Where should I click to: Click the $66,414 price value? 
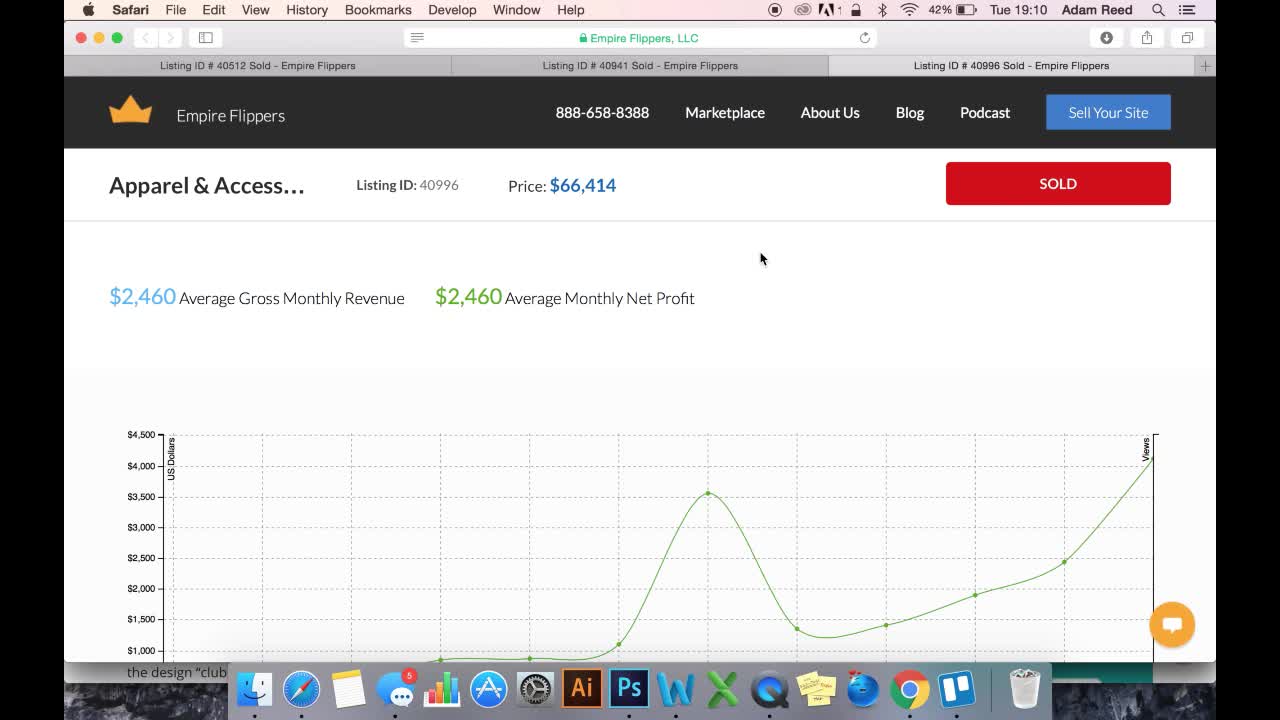pos(583,185)
